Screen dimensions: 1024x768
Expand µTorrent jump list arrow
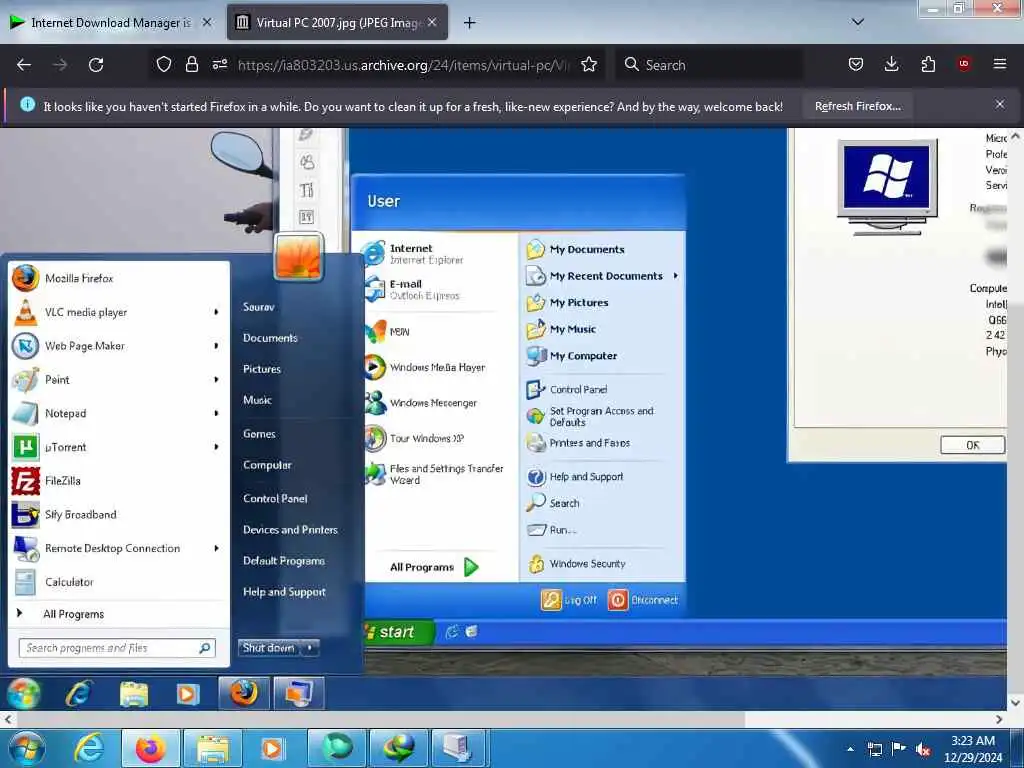tap(216, 447)
